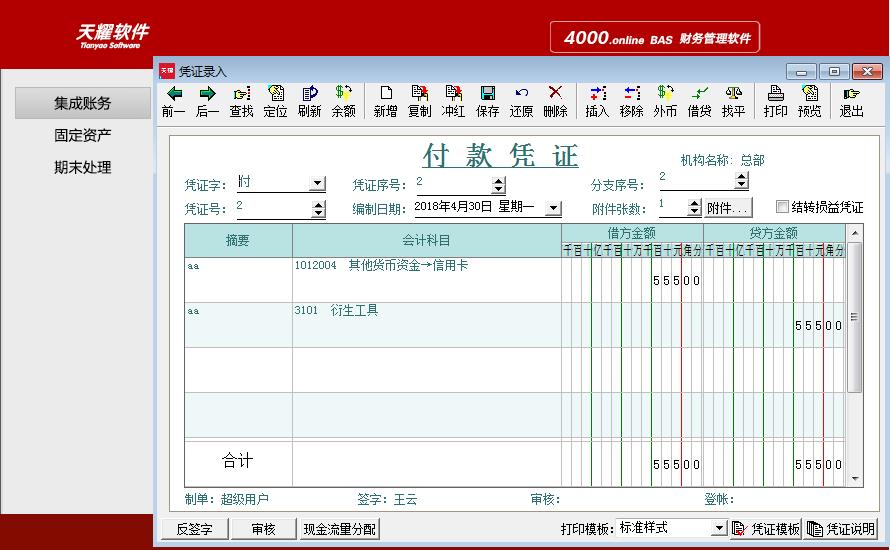Open the 编制日期 date dropdown

(553, 208)
